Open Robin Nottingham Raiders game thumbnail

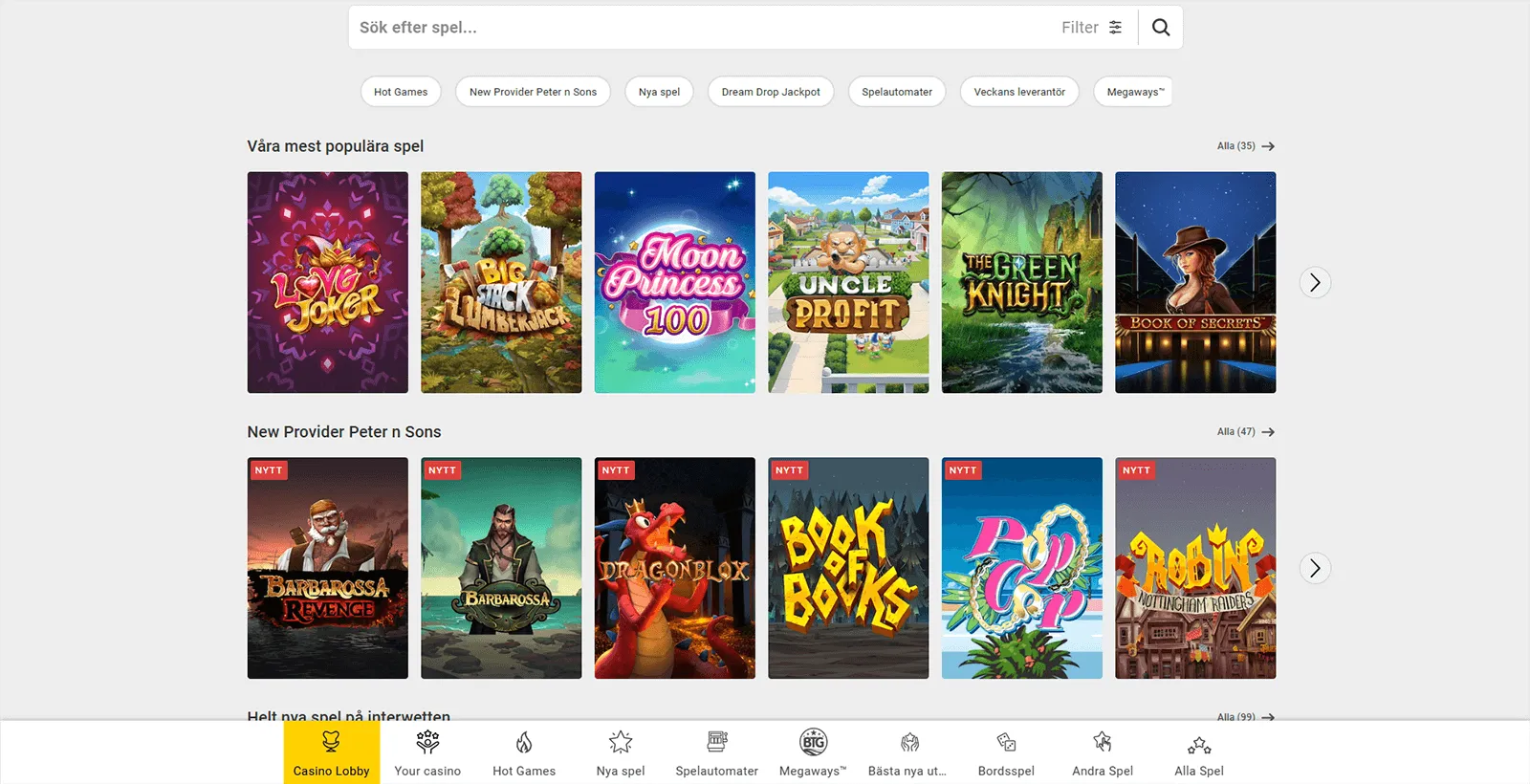click(1195, 568)
